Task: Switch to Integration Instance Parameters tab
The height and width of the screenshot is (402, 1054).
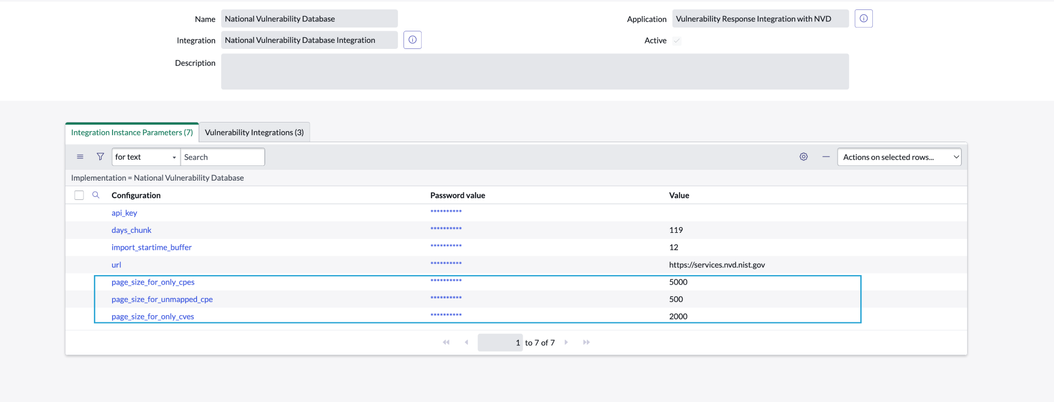Action: 132,132
